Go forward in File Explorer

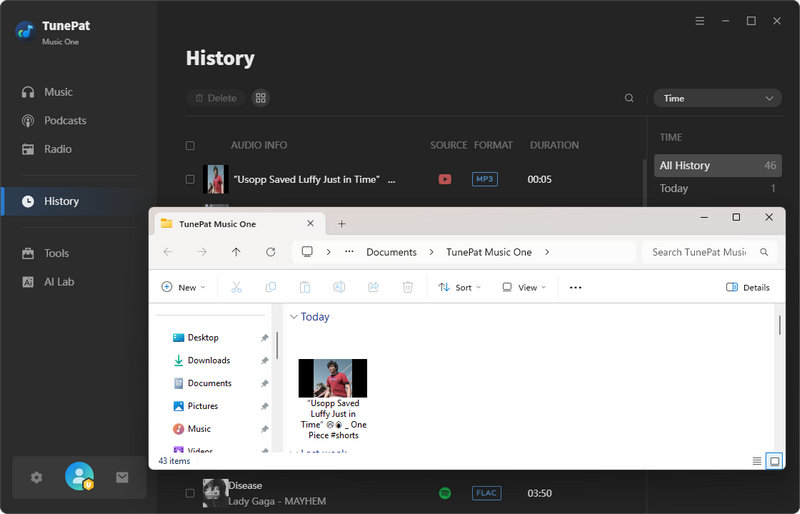(x=202, y=252)
